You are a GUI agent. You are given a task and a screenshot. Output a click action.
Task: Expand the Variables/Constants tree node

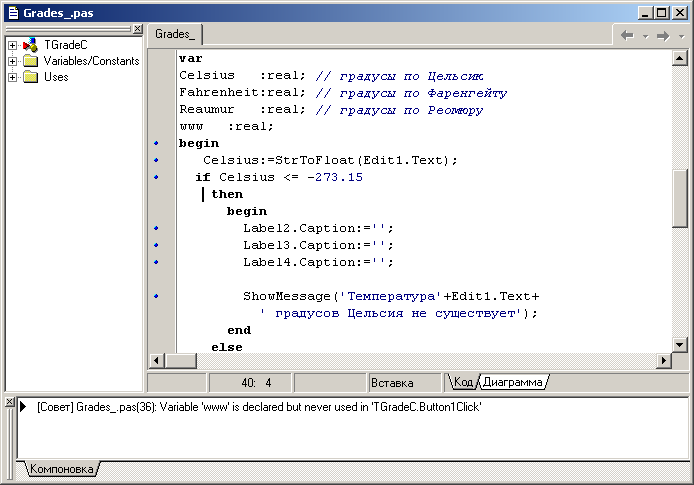click(x=12, y=61)
